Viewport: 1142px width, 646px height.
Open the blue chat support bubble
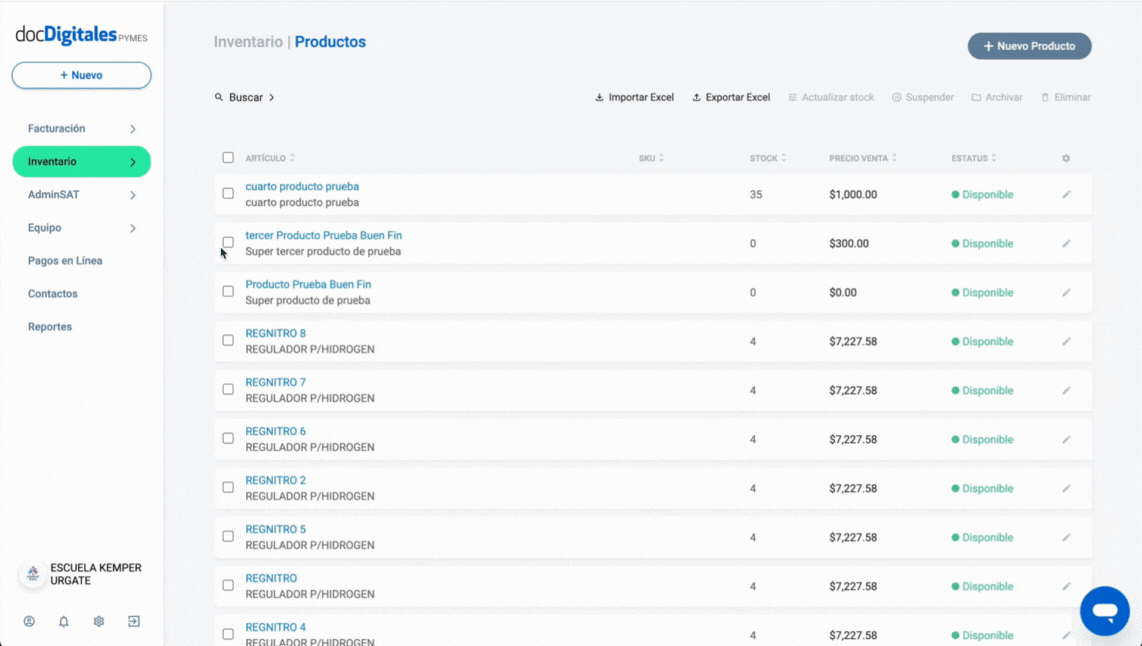tap(1104, 611)
